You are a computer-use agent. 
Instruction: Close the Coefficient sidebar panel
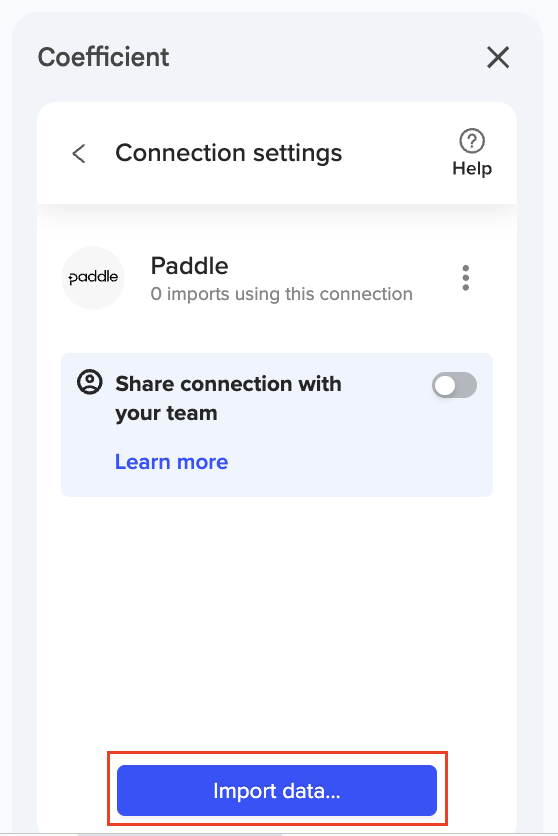[x=498, y=57]
